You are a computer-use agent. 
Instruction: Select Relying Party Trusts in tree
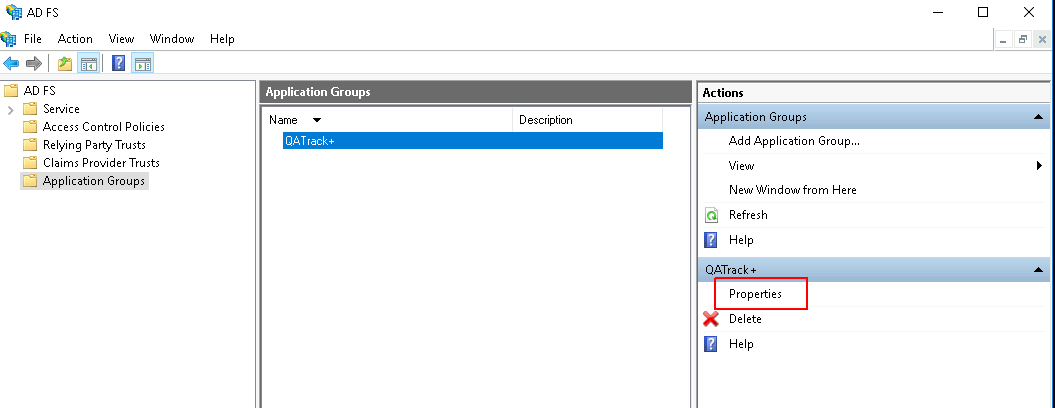(x=94, y=145)
